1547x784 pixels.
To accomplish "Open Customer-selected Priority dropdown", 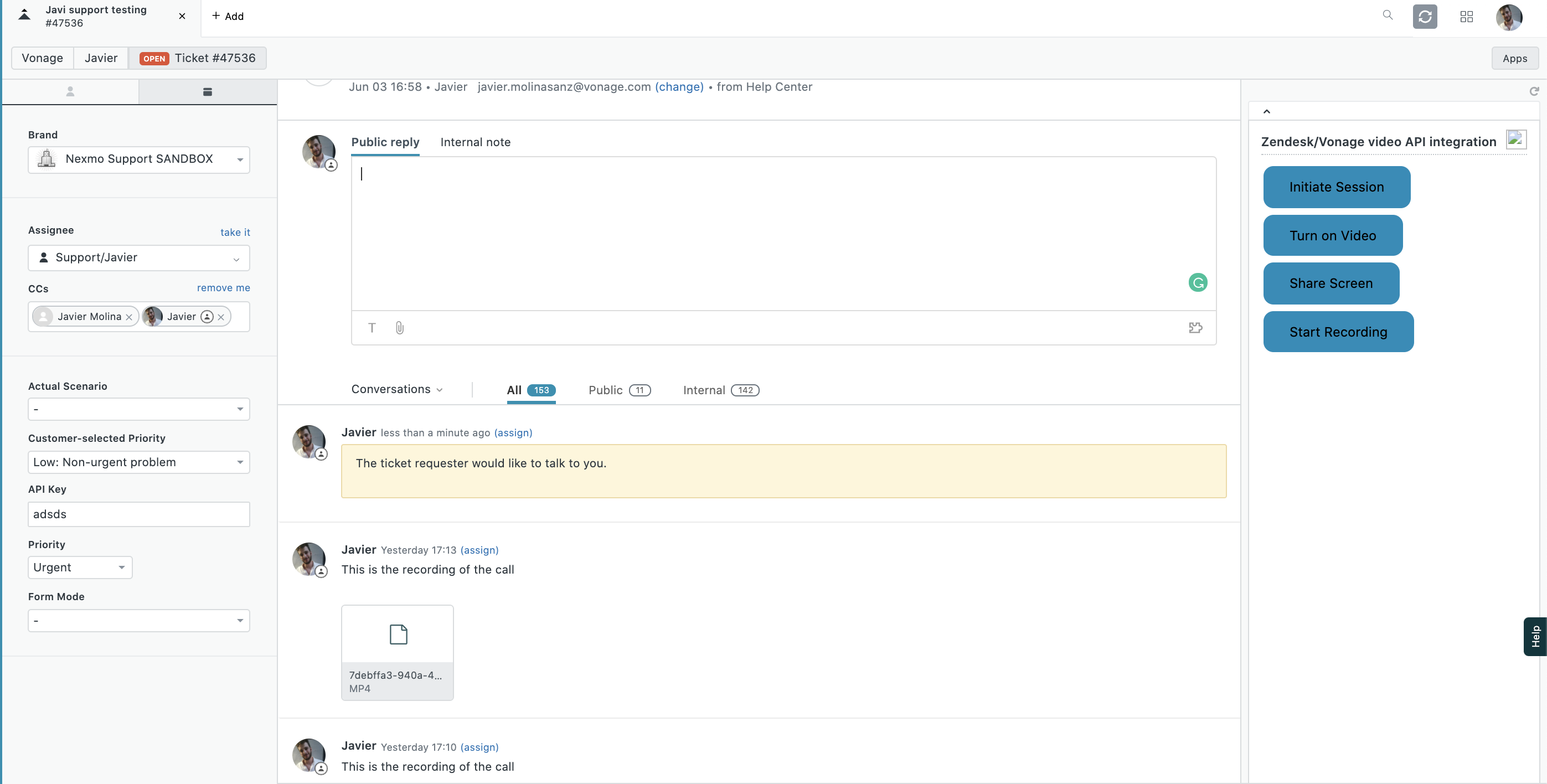I will coord(139,462).
